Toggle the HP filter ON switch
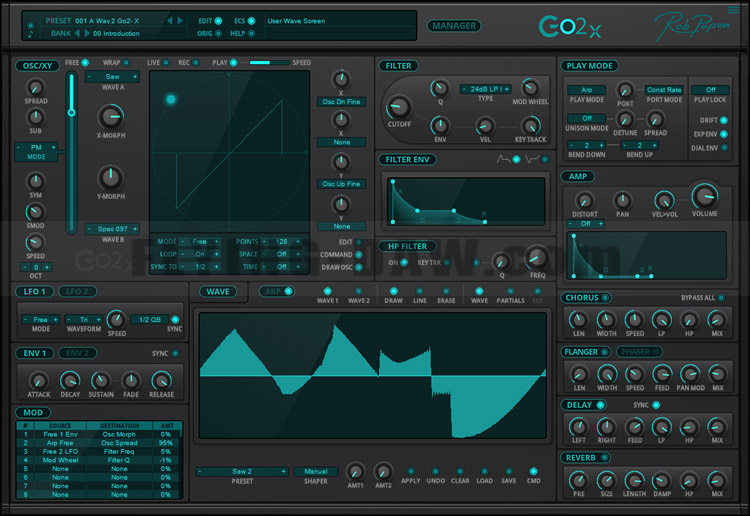This screenshot has width=750, height=516. [x=404, y=263]
